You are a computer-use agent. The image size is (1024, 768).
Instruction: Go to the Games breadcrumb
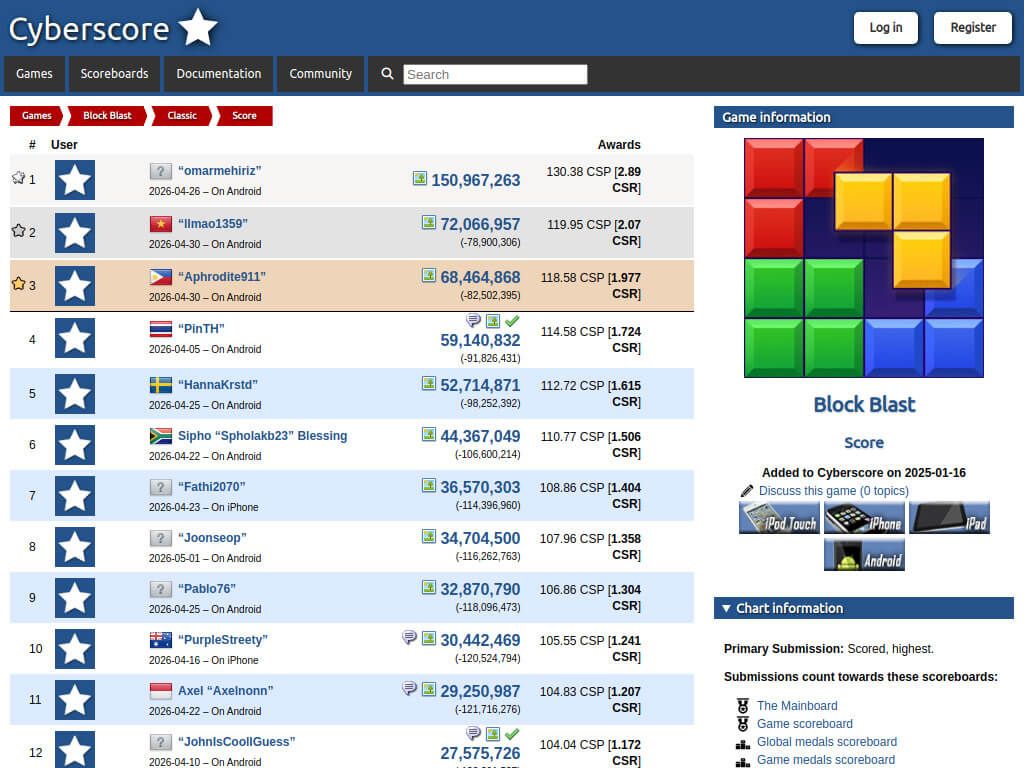pyautogui.click(x=36, y=116)
